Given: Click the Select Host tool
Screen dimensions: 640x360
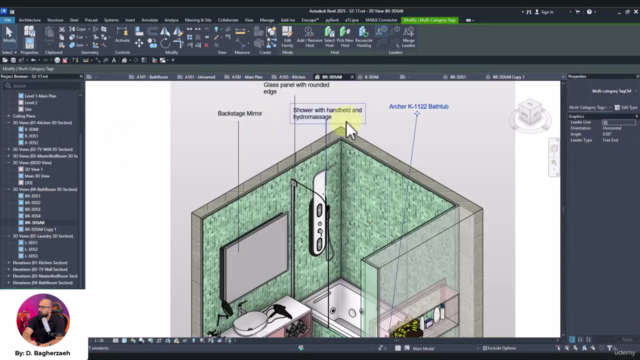Looking at the screenshot, I should (329, 37).
